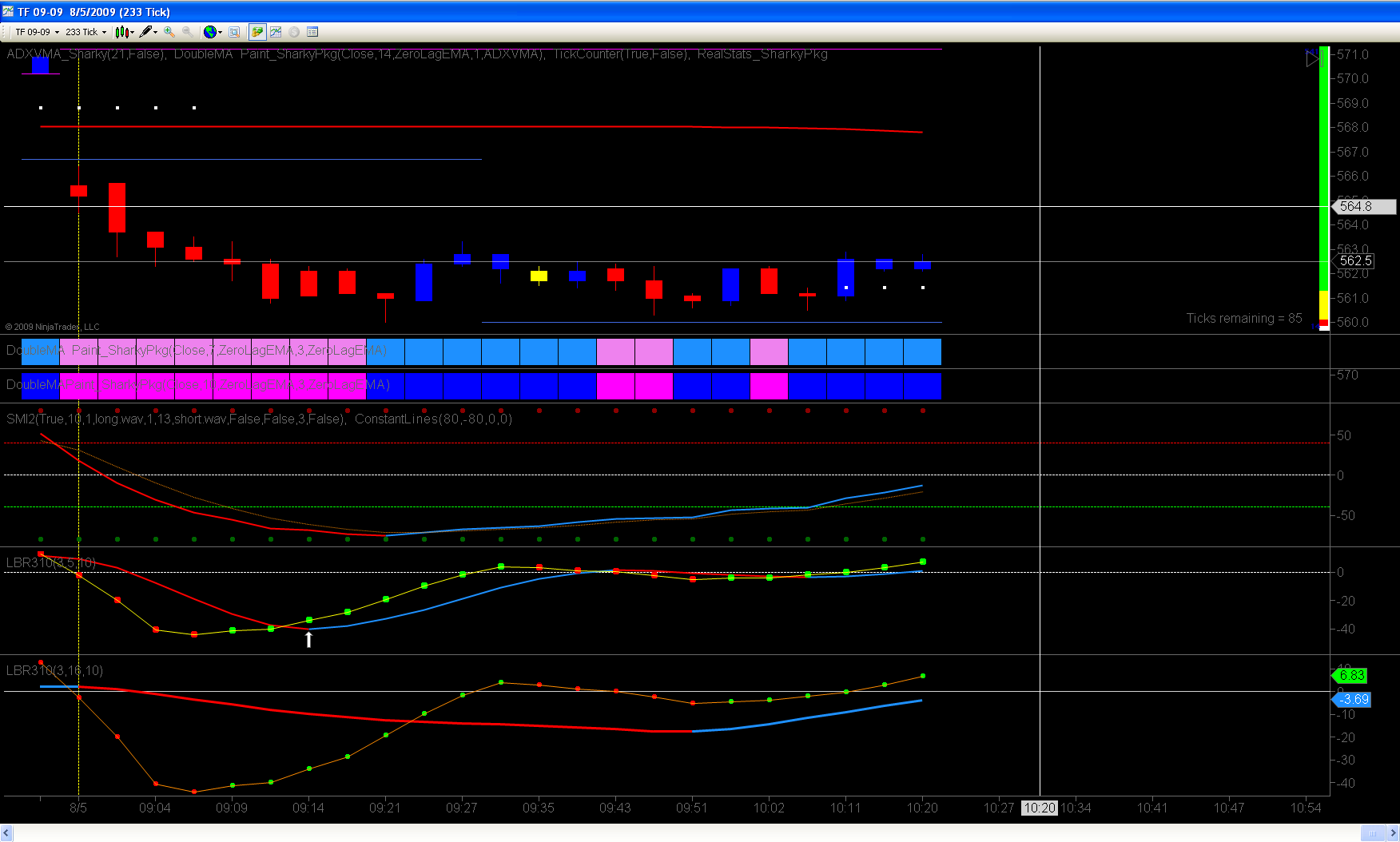Select the LBR310(3,5,10) panel label
1400x842 pixels.
tap(51, 562)
